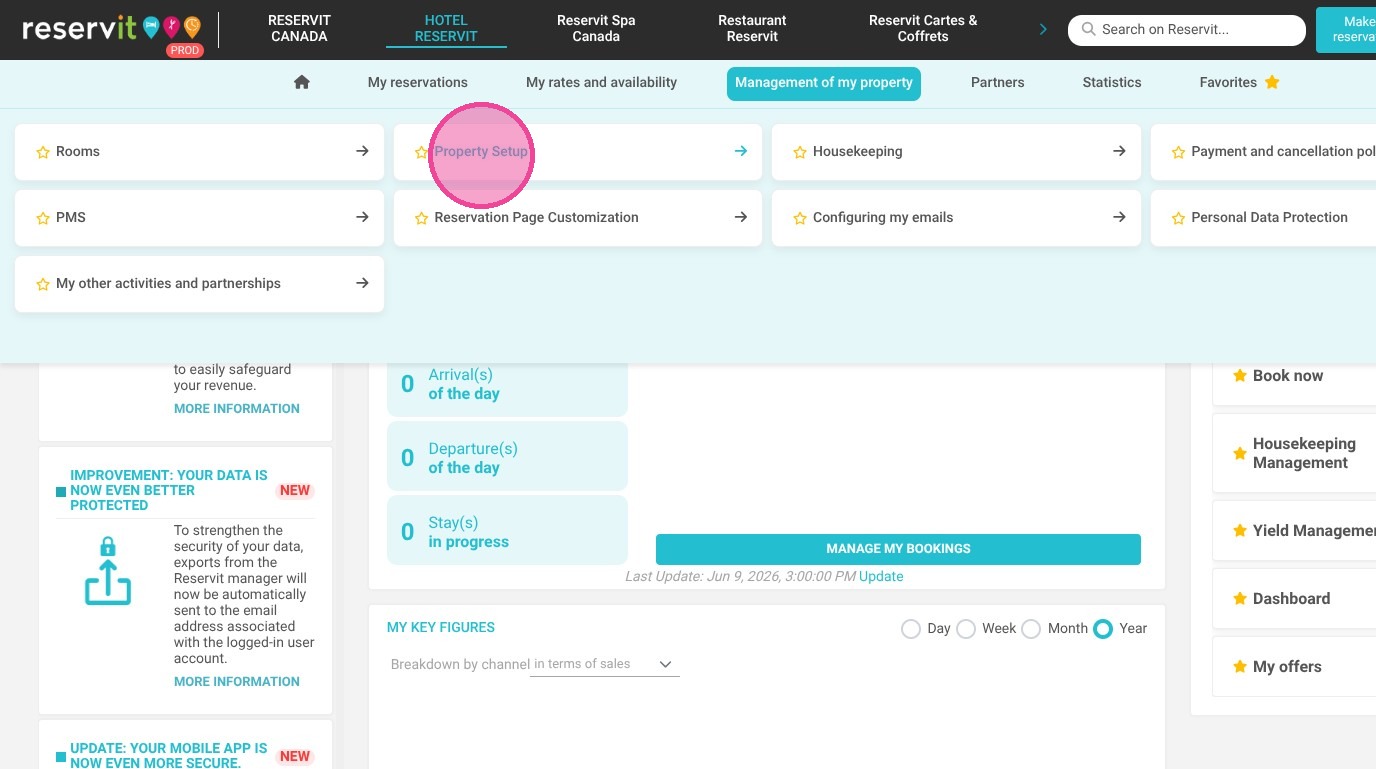The image size is (1376, 769).
Task: Star My other activities and partnerships
Action: click(x=43, y=284)
